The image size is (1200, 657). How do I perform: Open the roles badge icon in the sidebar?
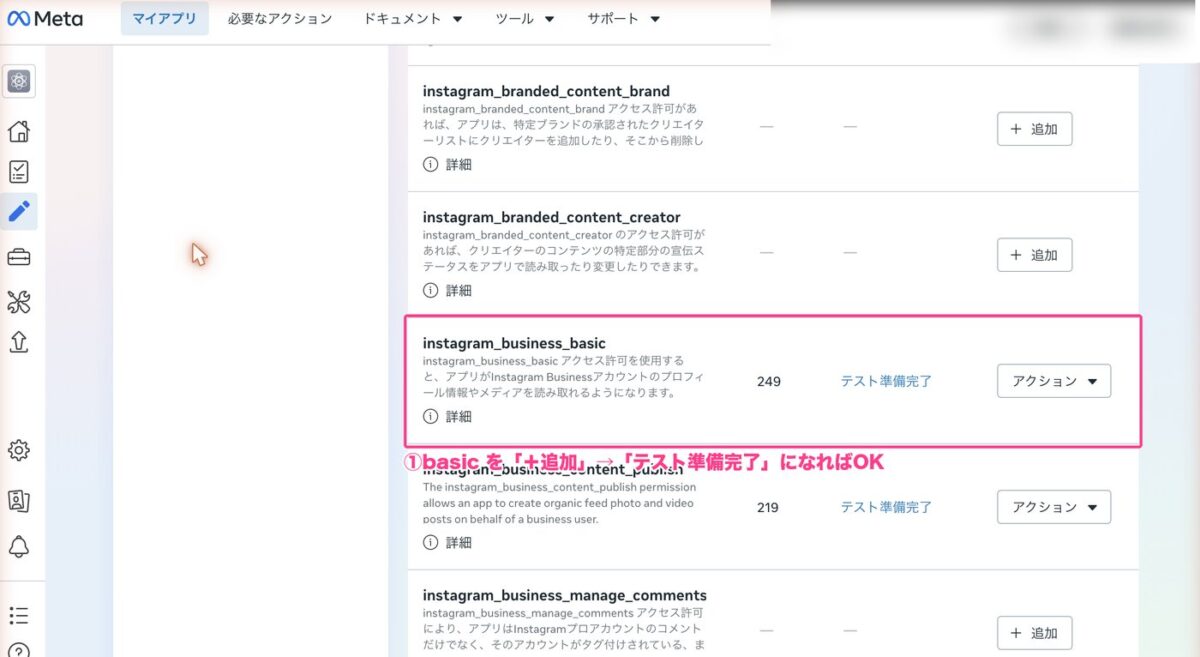[x=19, y=500]
